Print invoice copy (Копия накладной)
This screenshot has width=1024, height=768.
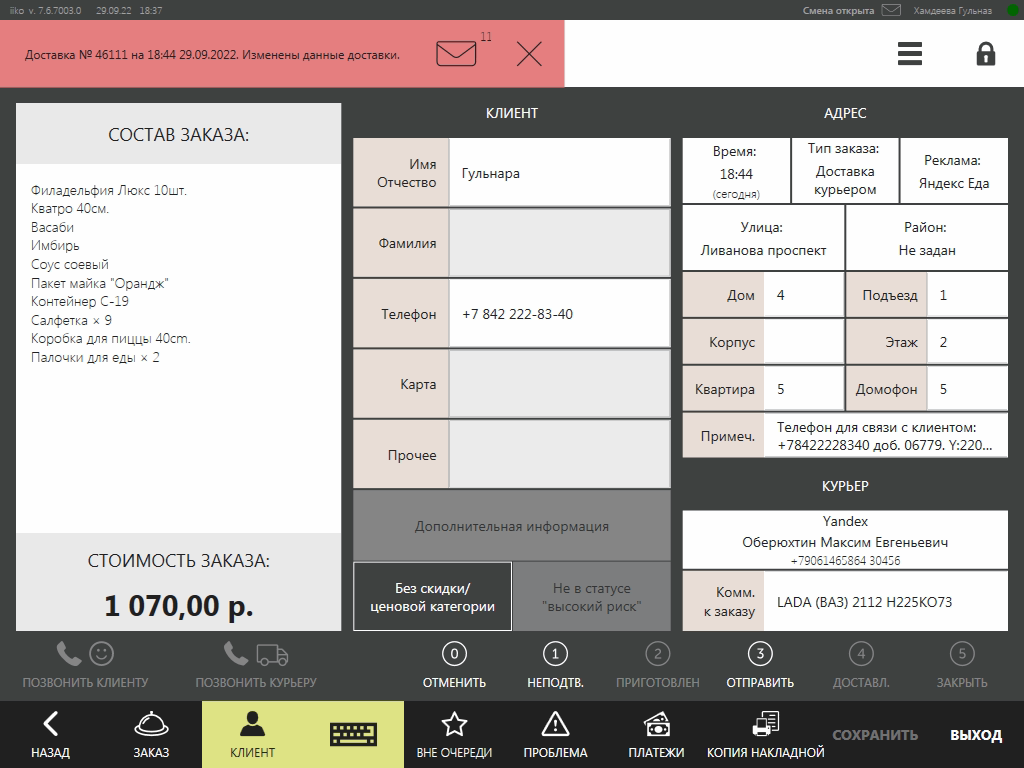click(765, 734)
